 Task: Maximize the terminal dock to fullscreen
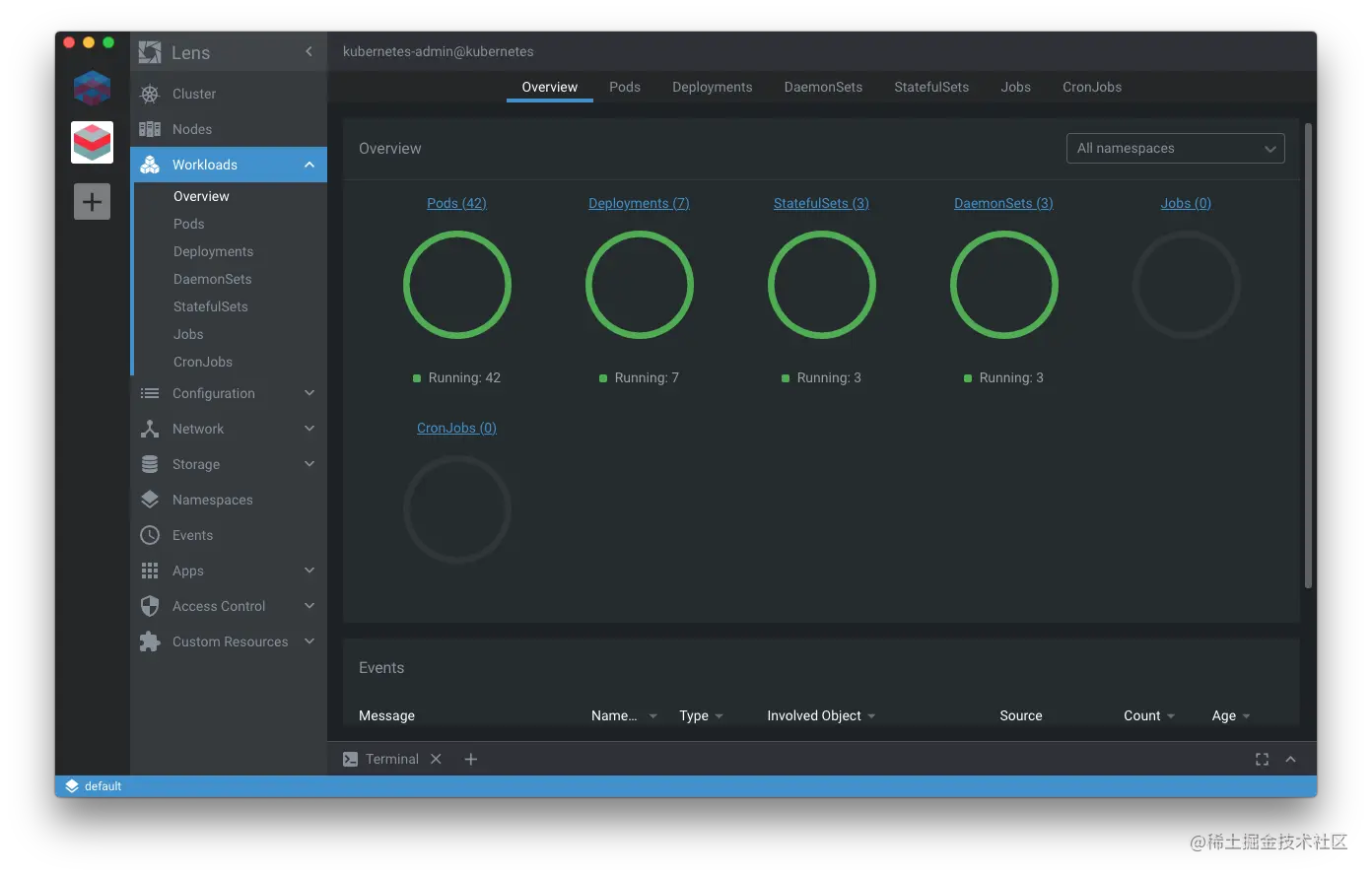pos(1262,759)
